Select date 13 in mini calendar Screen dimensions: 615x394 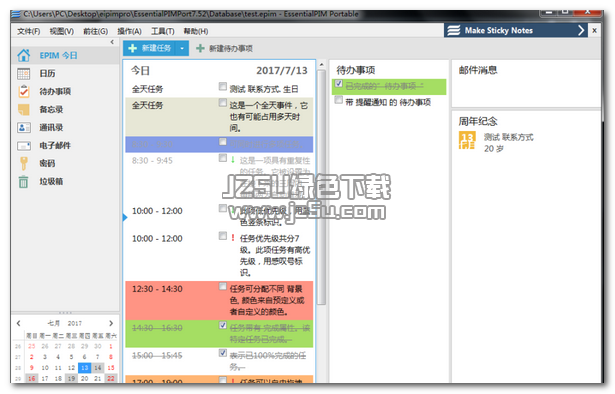(84, 367)
